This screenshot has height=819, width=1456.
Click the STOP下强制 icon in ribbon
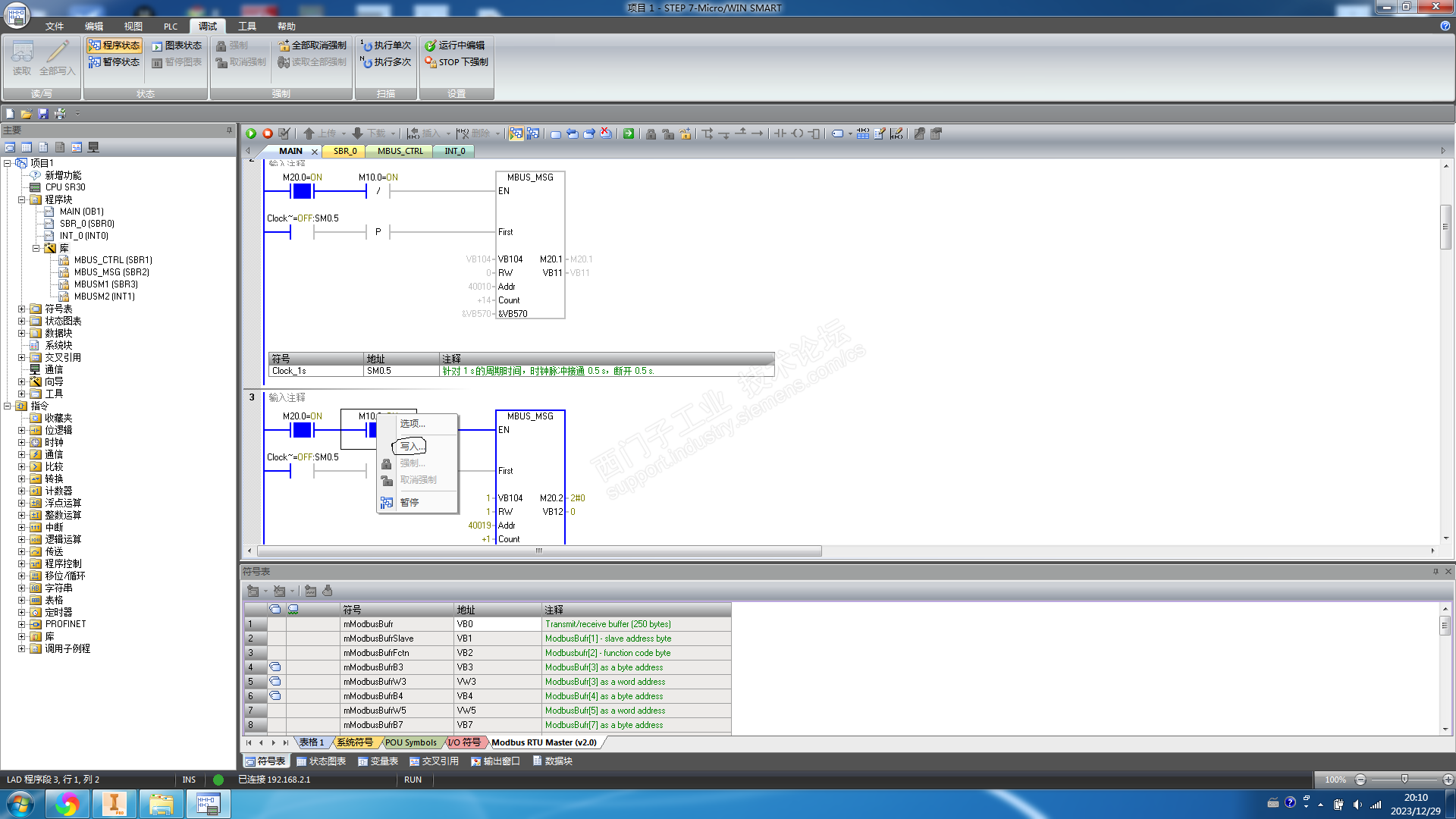tap(431, 62)
